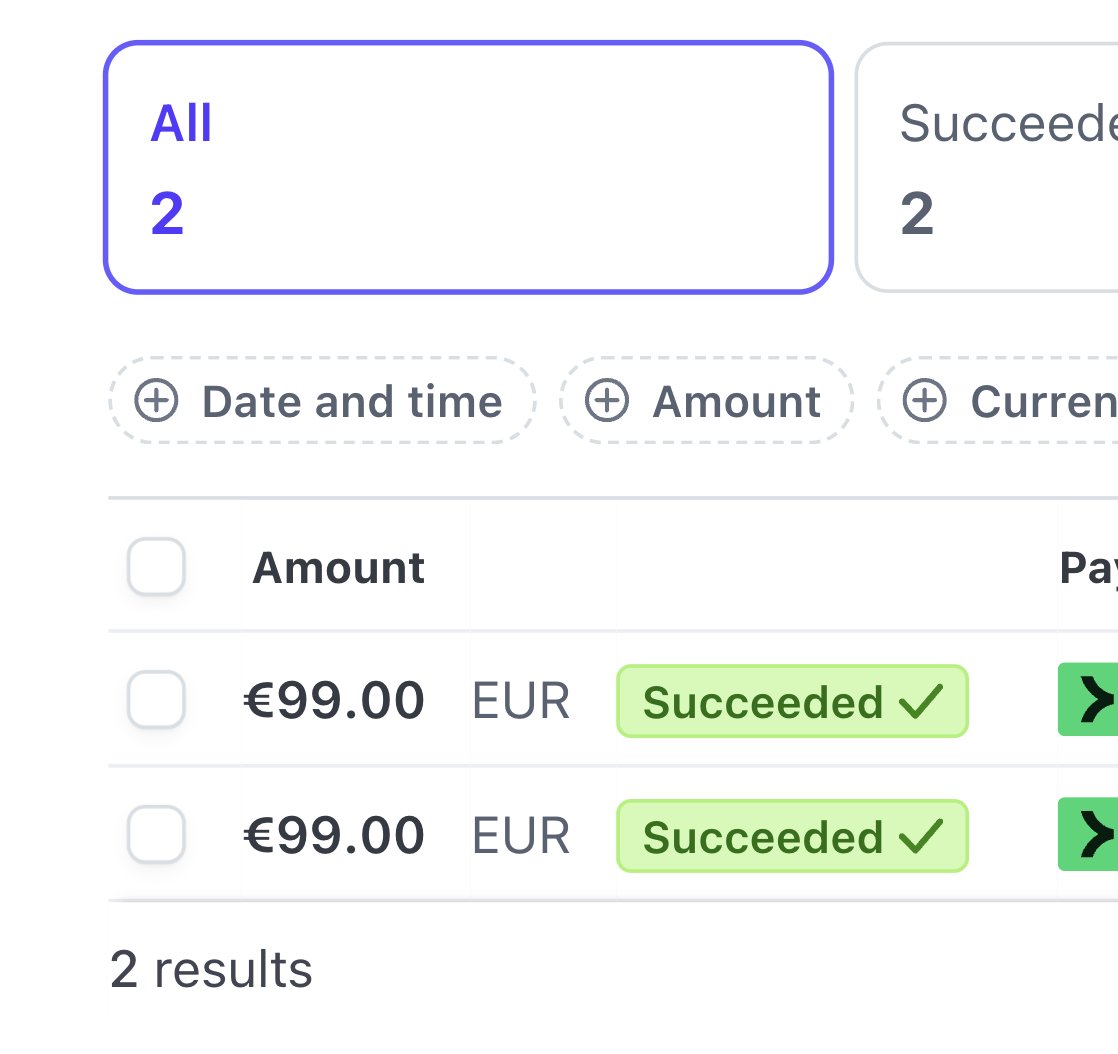Click the checkmark icon on first Succeeded badge

[922, 702]
